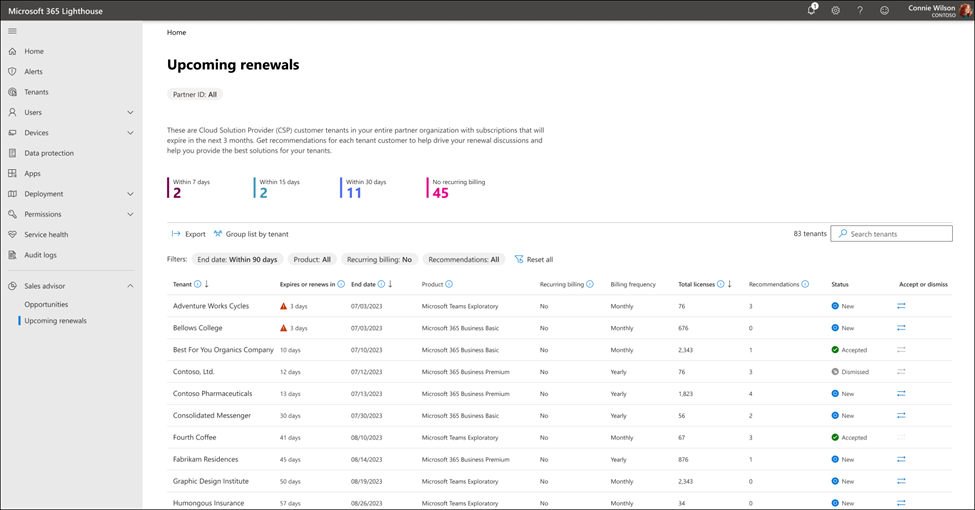Image resolution: width=975 pixels, height=510 pixels.
Task: Filter by Within 15 days count
Action: [x=277, y=188]
